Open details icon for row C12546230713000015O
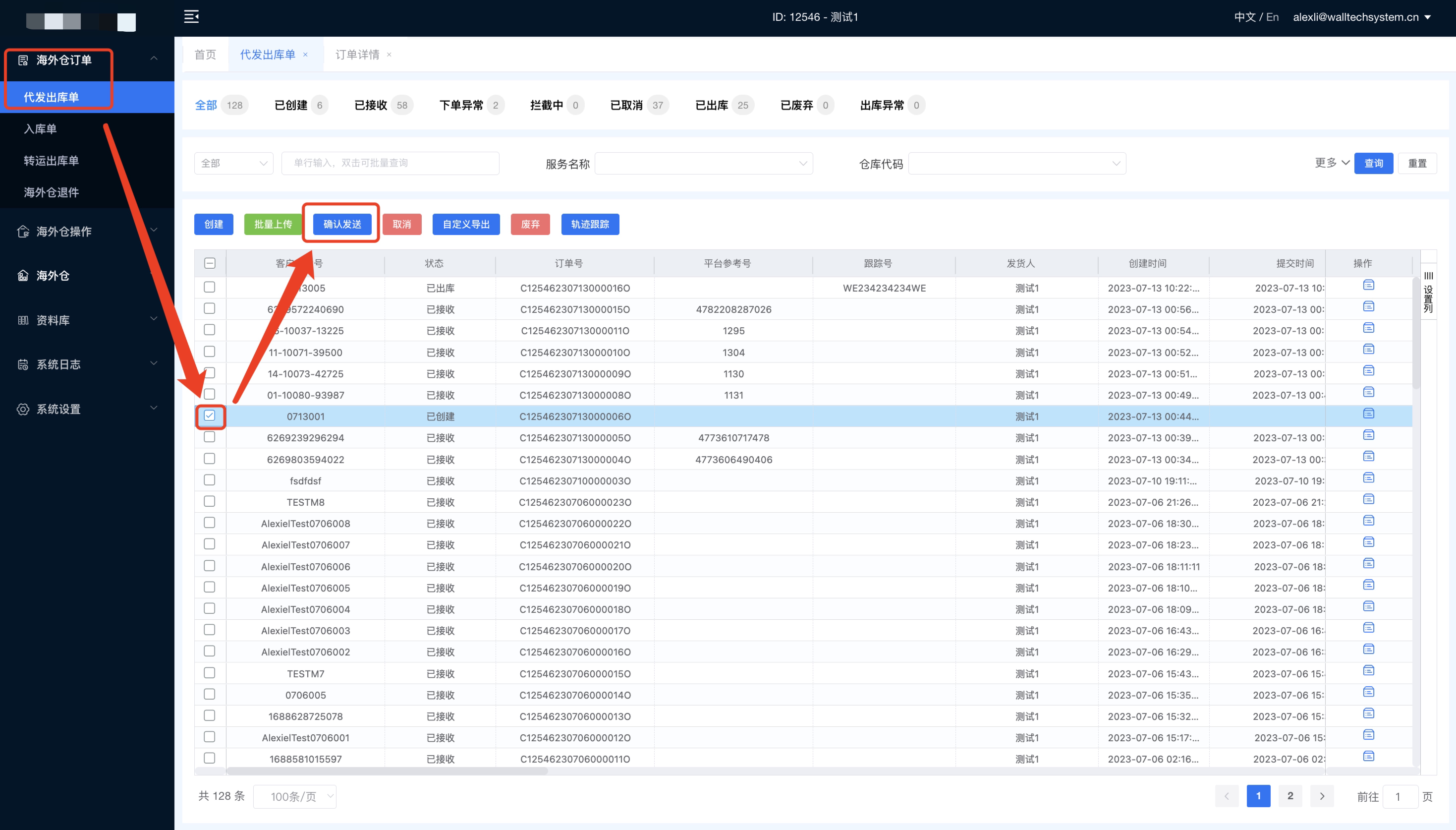1456x830 pixels. point(1368,307)
